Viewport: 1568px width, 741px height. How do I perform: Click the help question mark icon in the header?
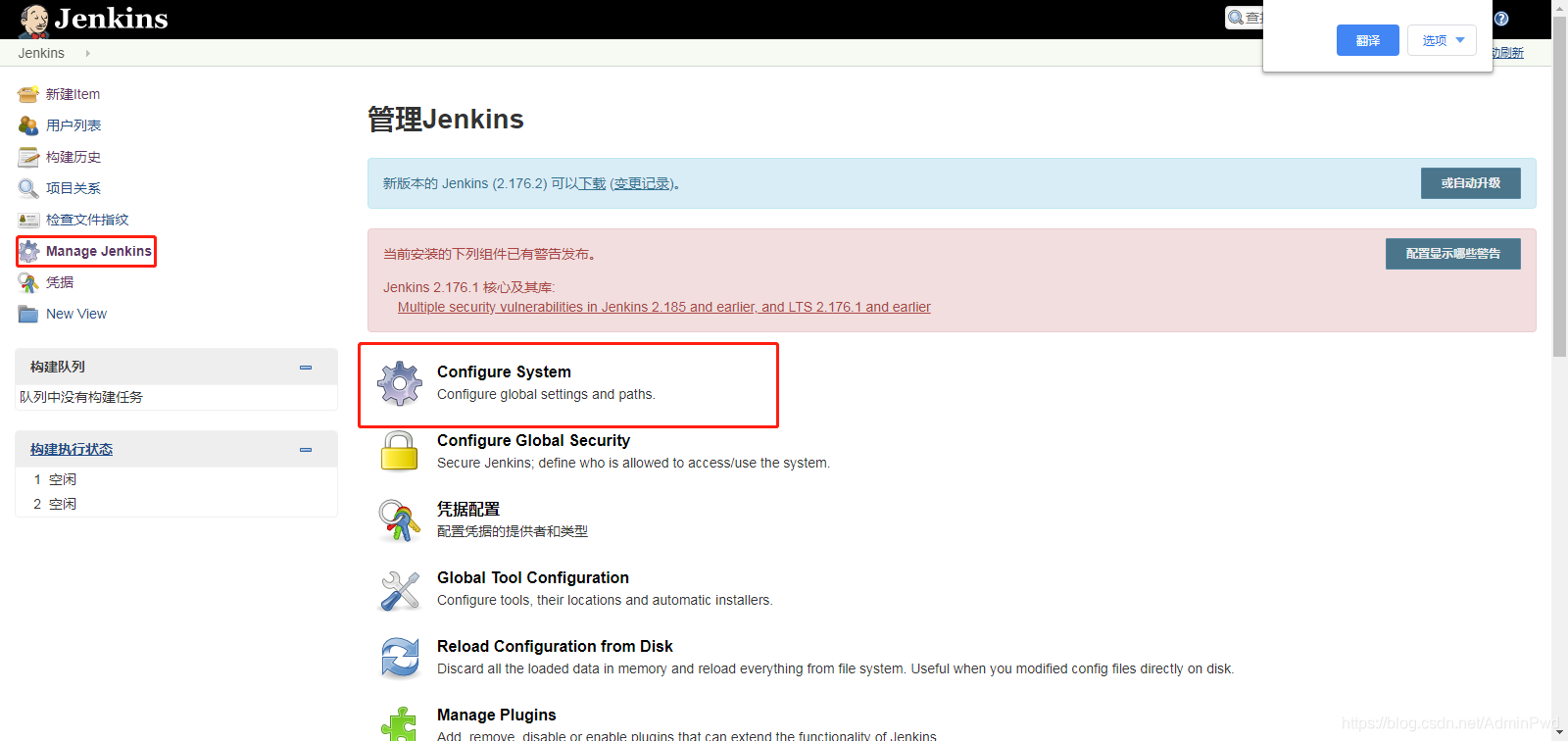pyautogui.click(x=1501, y=19)
